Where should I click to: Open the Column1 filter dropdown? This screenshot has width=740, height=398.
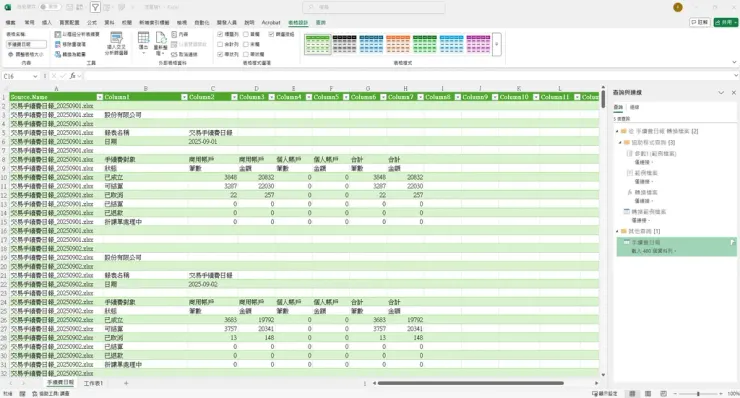tap(184, 97)
